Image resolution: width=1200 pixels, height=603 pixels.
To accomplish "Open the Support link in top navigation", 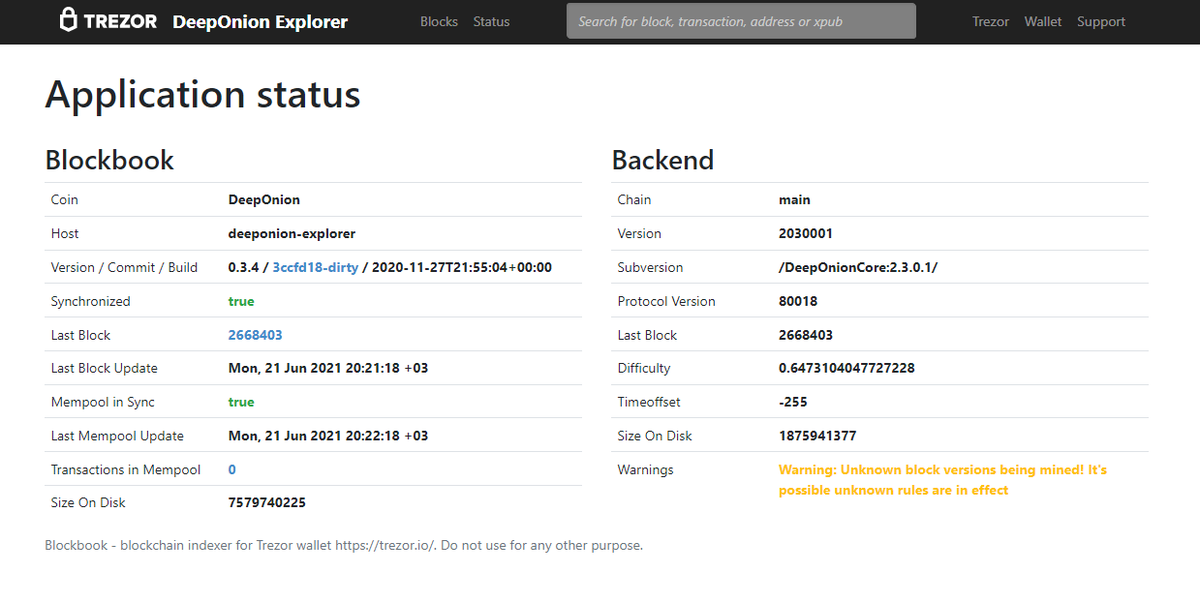I will pyautogui.click(x=1101, y=21).
